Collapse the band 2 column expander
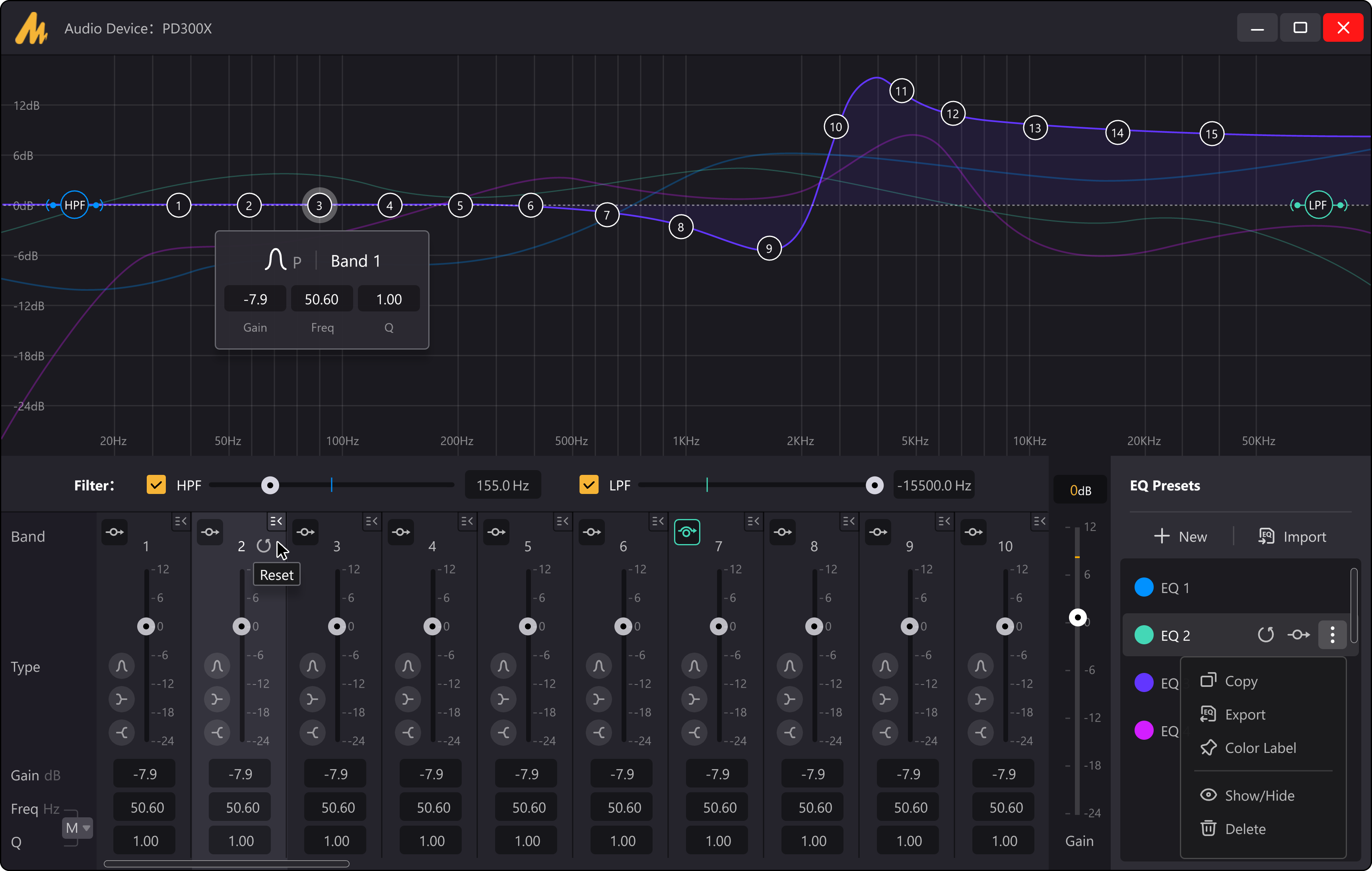 click(276, 521)
